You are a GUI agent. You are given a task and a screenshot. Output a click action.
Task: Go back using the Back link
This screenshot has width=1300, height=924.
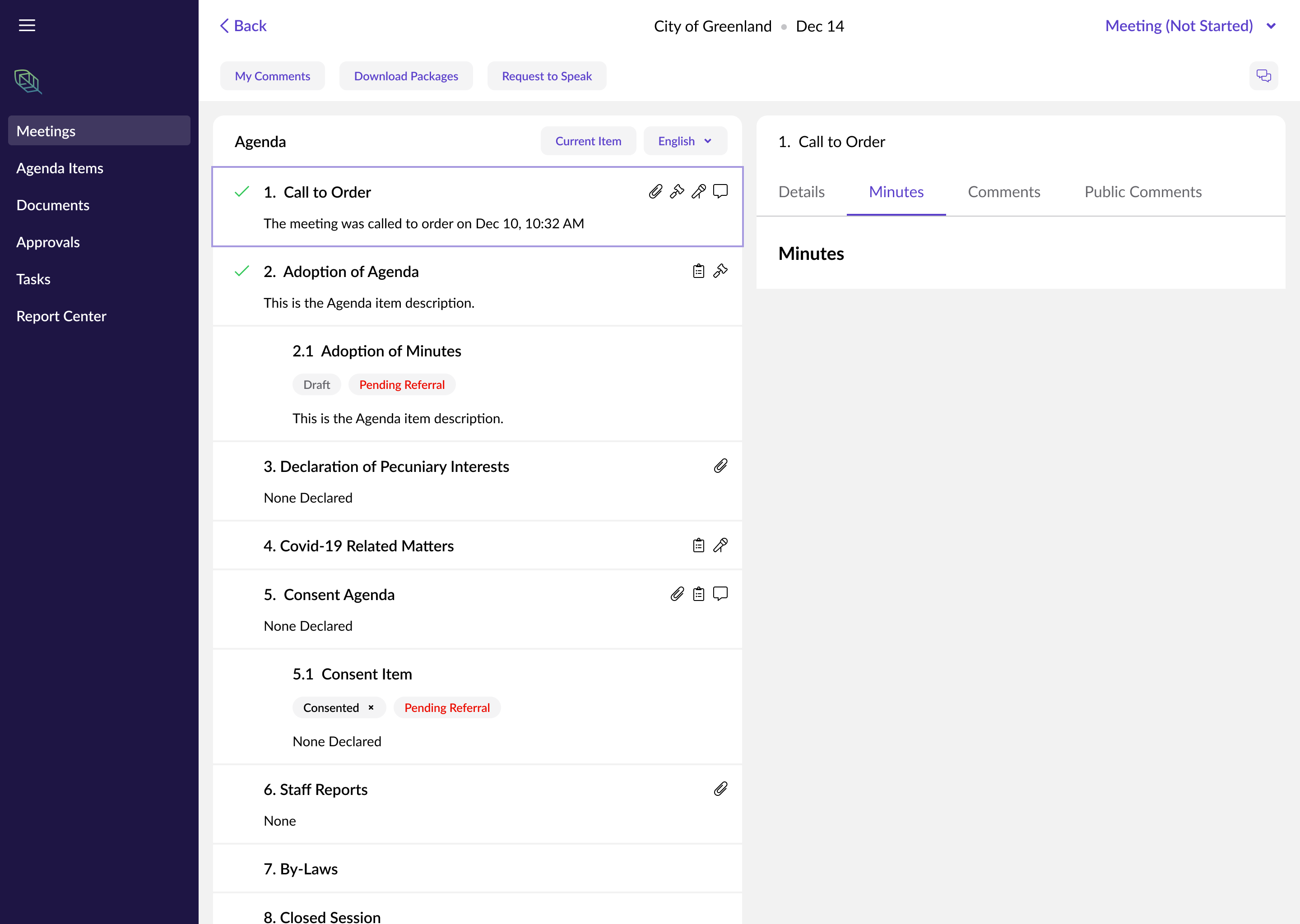(x=243, y=26)
